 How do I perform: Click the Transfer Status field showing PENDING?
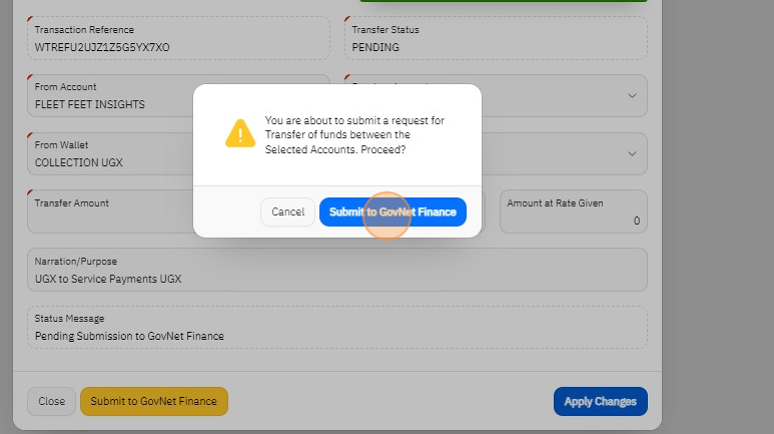pos(496,38)
